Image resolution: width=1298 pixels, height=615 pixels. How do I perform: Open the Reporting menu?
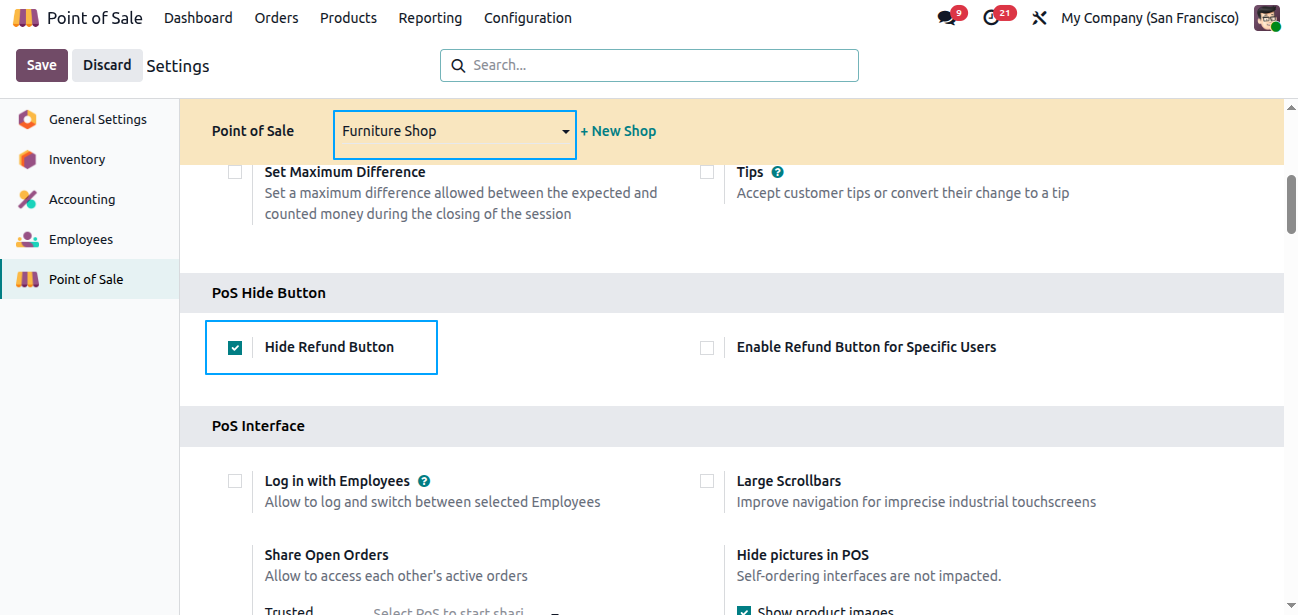430,18
